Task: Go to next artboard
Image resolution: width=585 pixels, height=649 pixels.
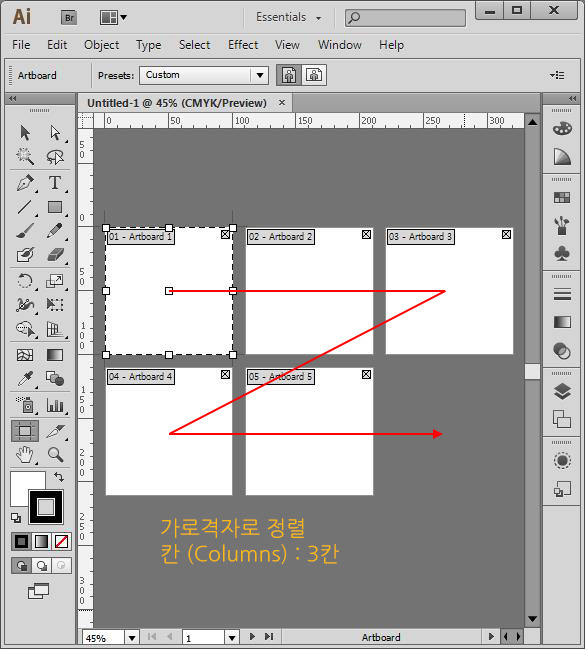Action: [252, 637]
